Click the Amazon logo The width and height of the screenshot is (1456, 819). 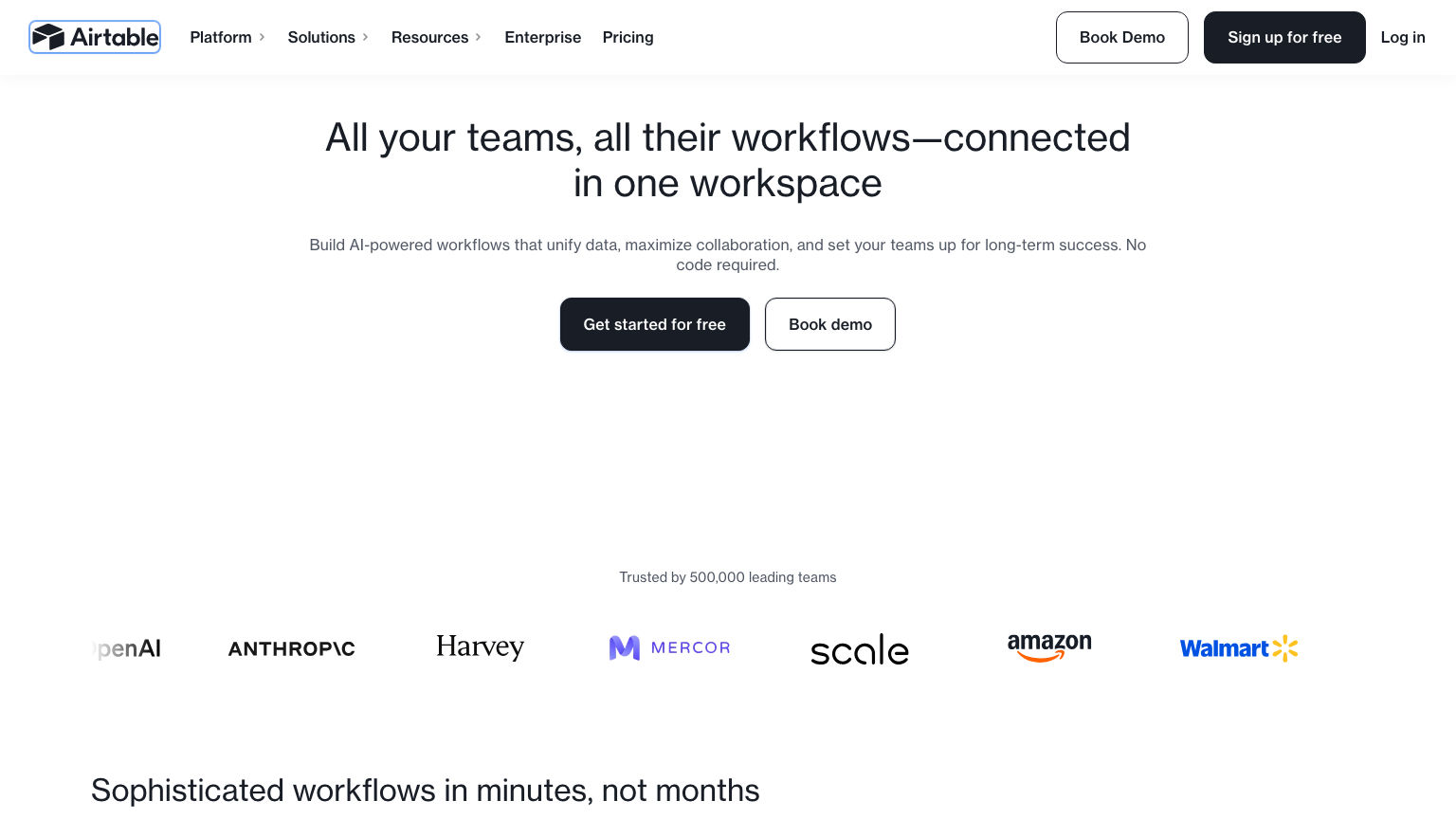pyautogui.click(x=1049, y=647)
